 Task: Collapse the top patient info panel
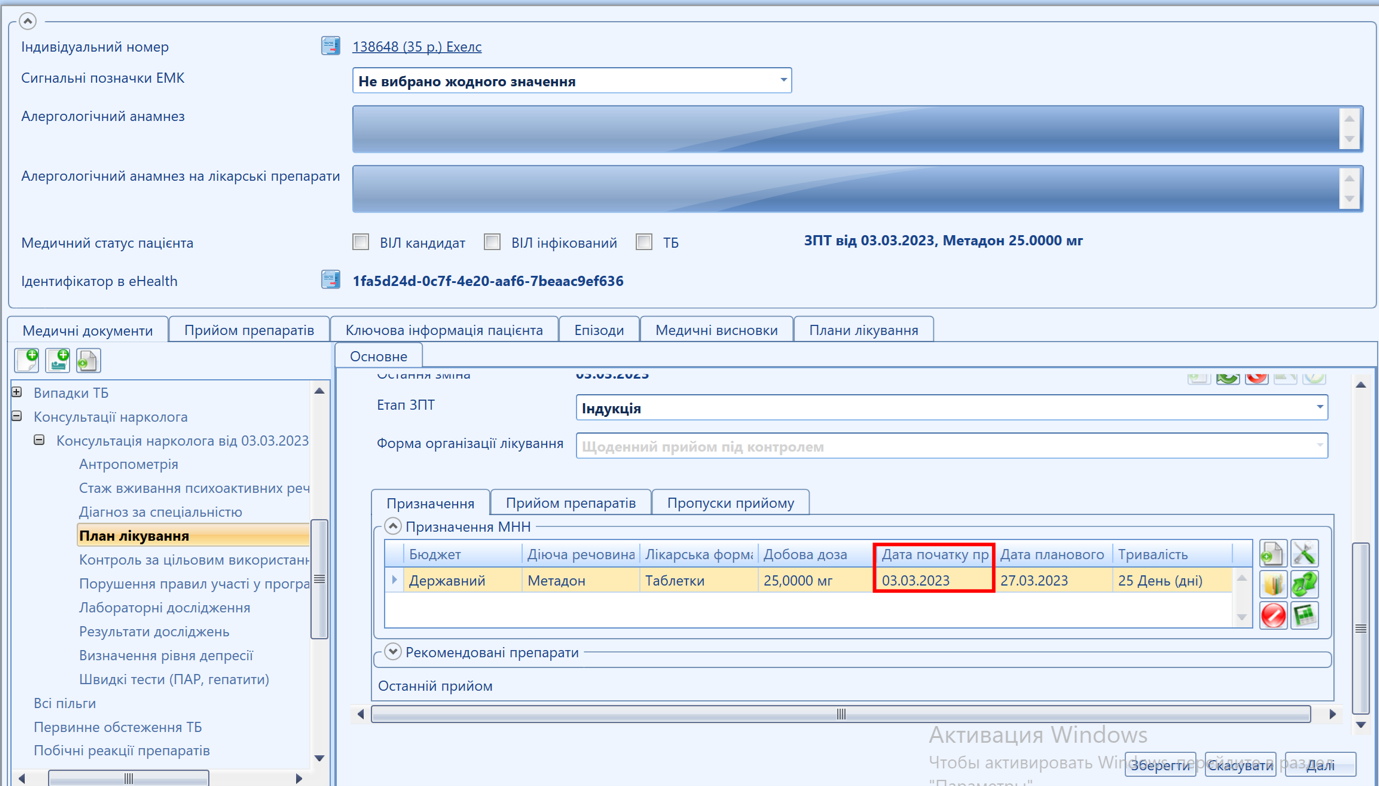tap(28, 20)
